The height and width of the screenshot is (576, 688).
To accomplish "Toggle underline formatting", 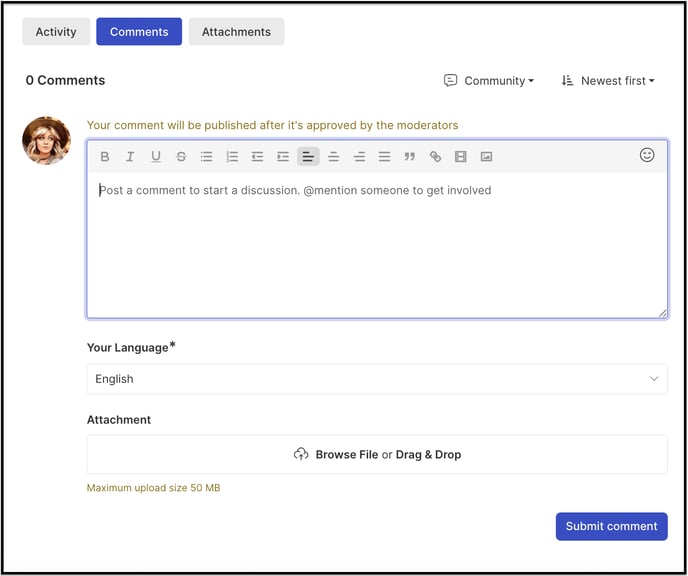I will click(156, 157).
